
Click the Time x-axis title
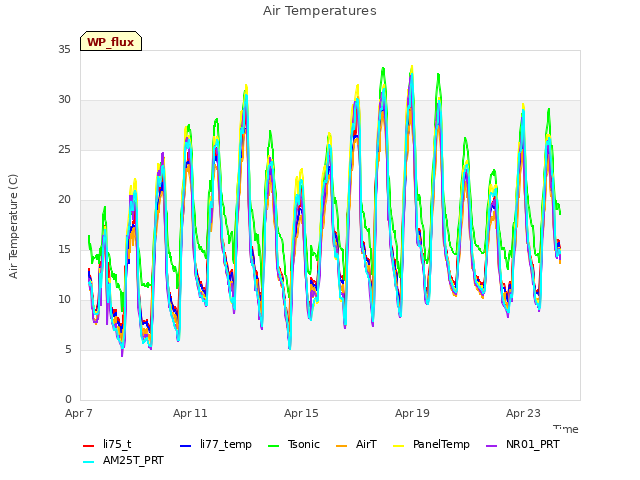click(x=566, y=429)
